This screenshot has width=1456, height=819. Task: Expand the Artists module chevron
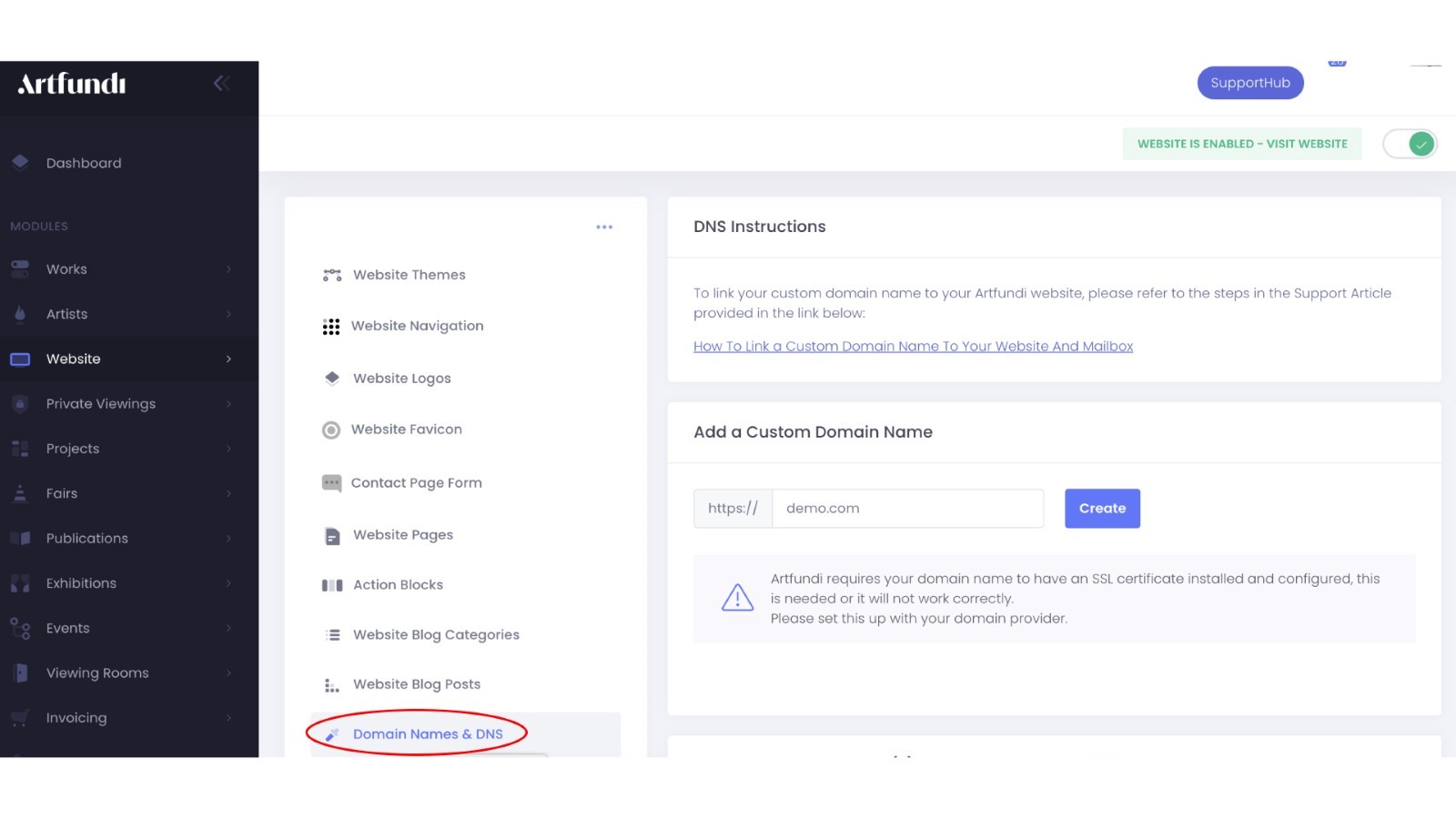228,314
